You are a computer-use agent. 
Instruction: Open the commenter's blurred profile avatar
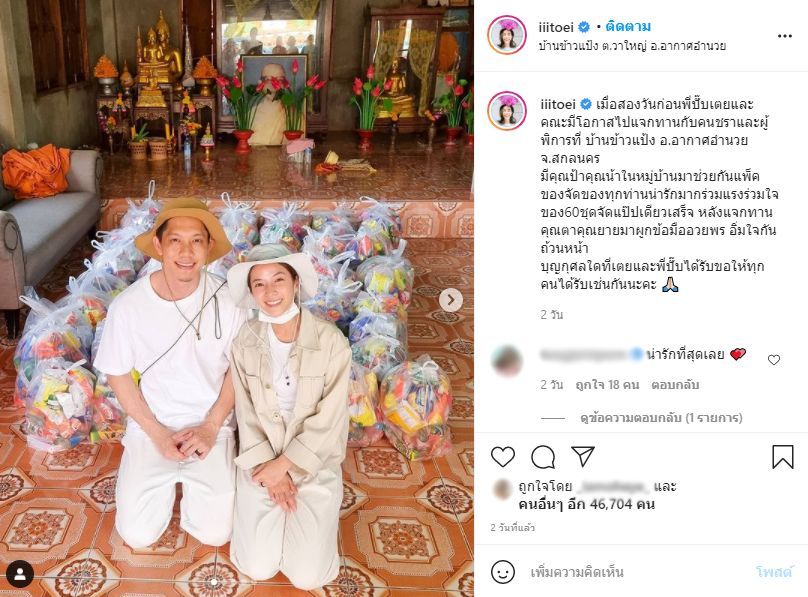point(507,361)
